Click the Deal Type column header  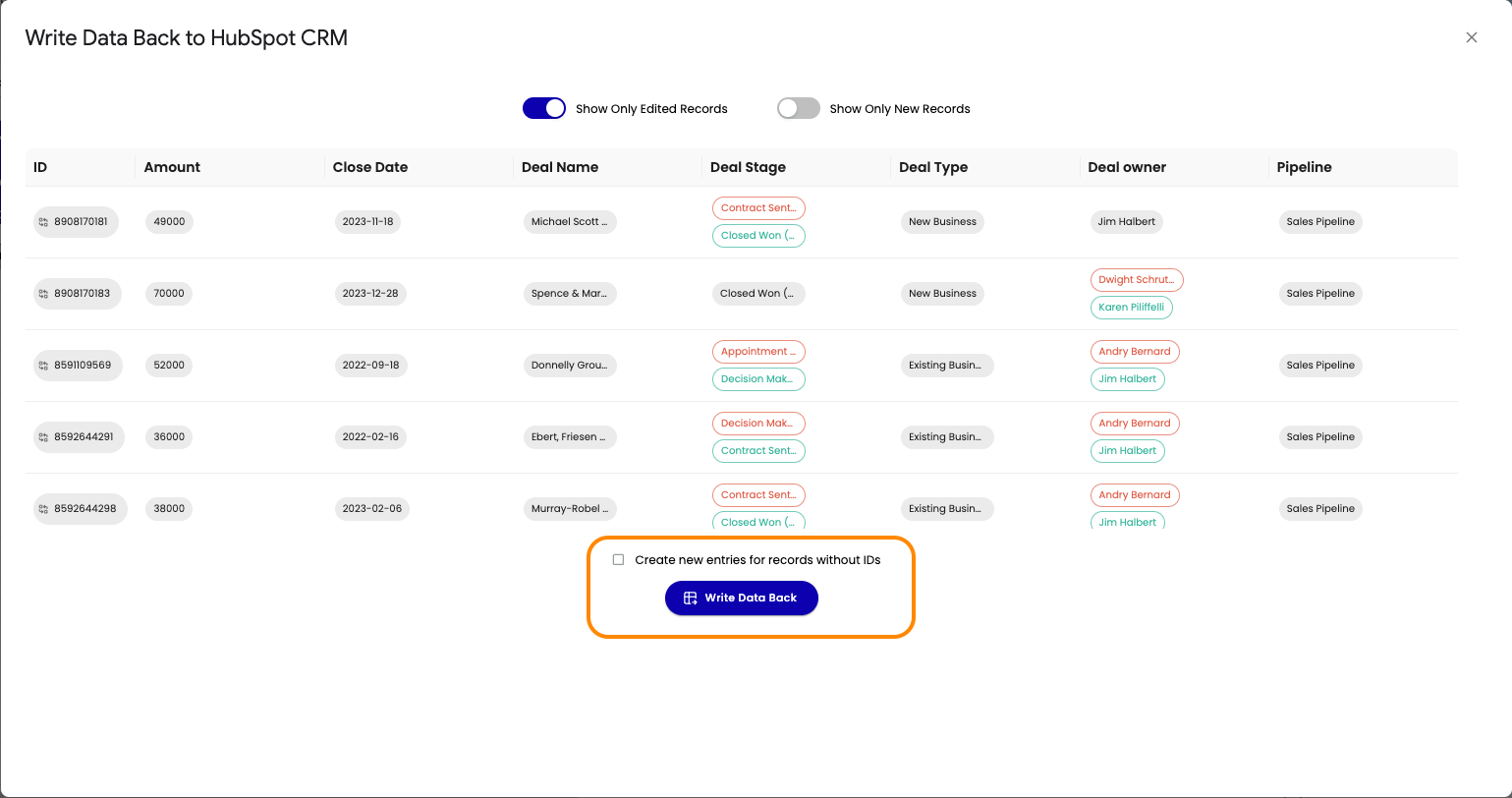[933, 167]
